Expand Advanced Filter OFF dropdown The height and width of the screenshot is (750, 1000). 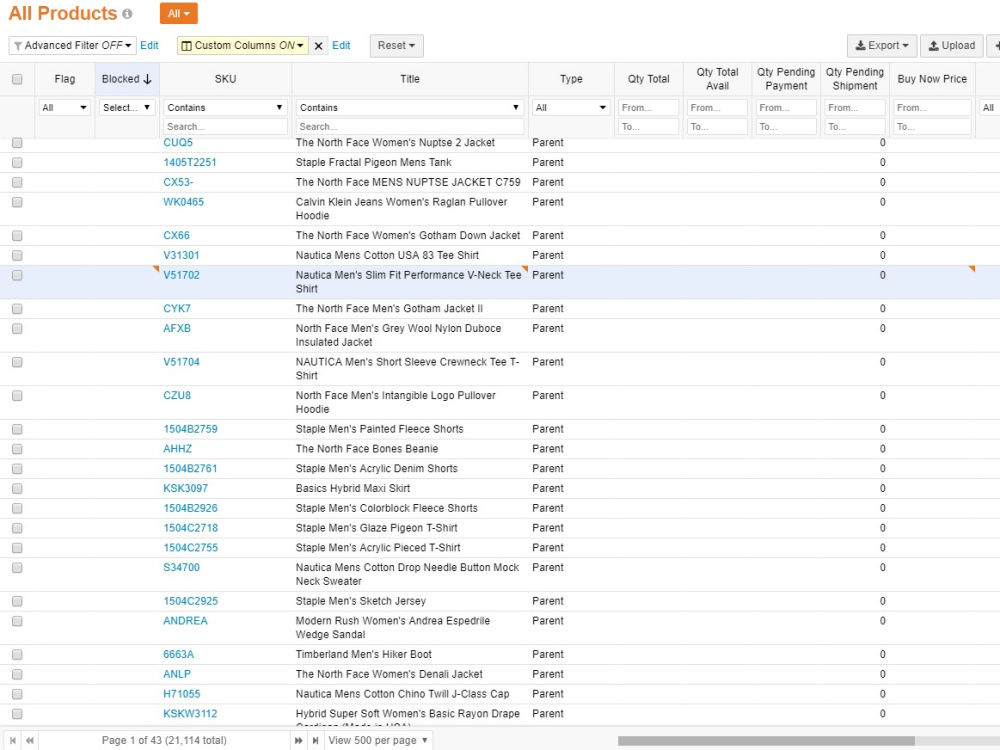pos(73,46)
